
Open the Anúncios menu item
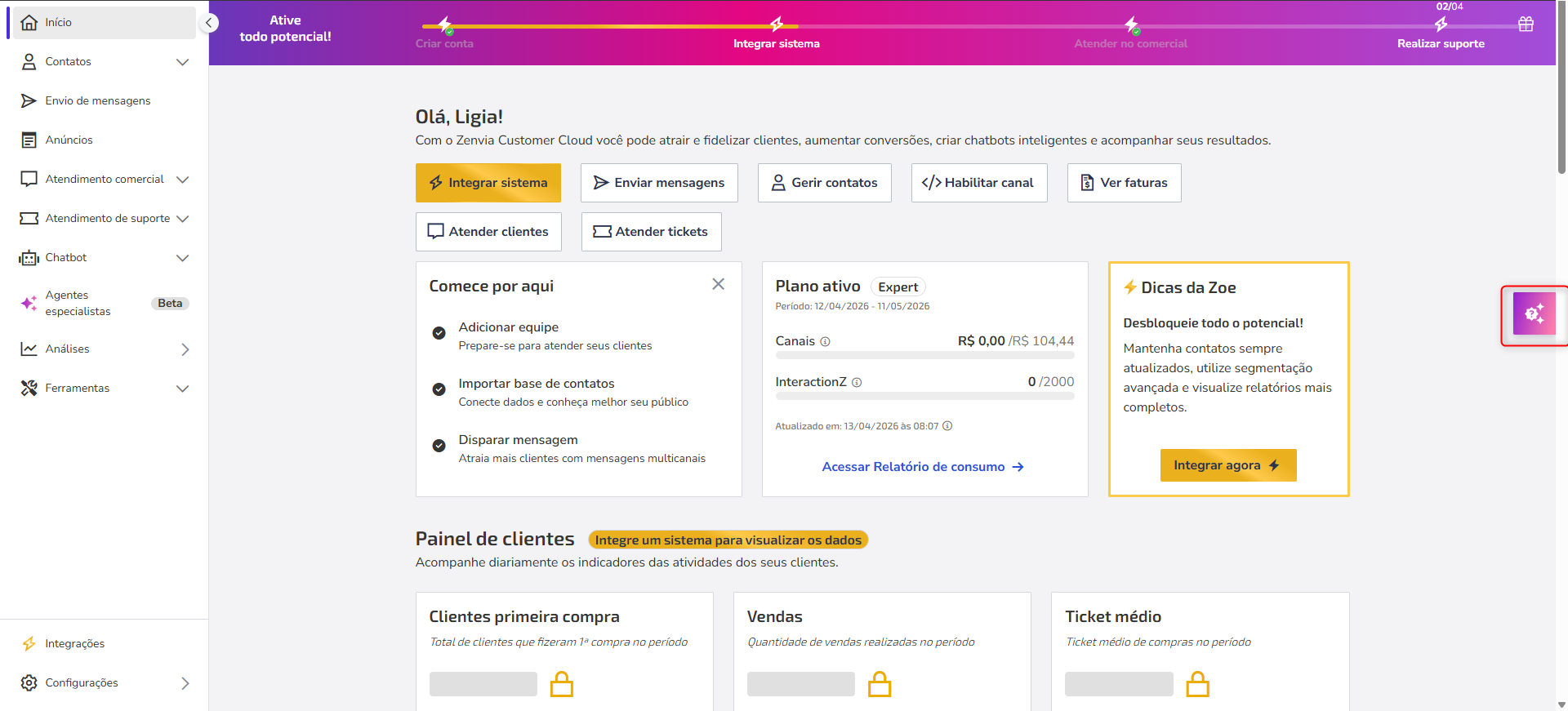coord(105,140)
